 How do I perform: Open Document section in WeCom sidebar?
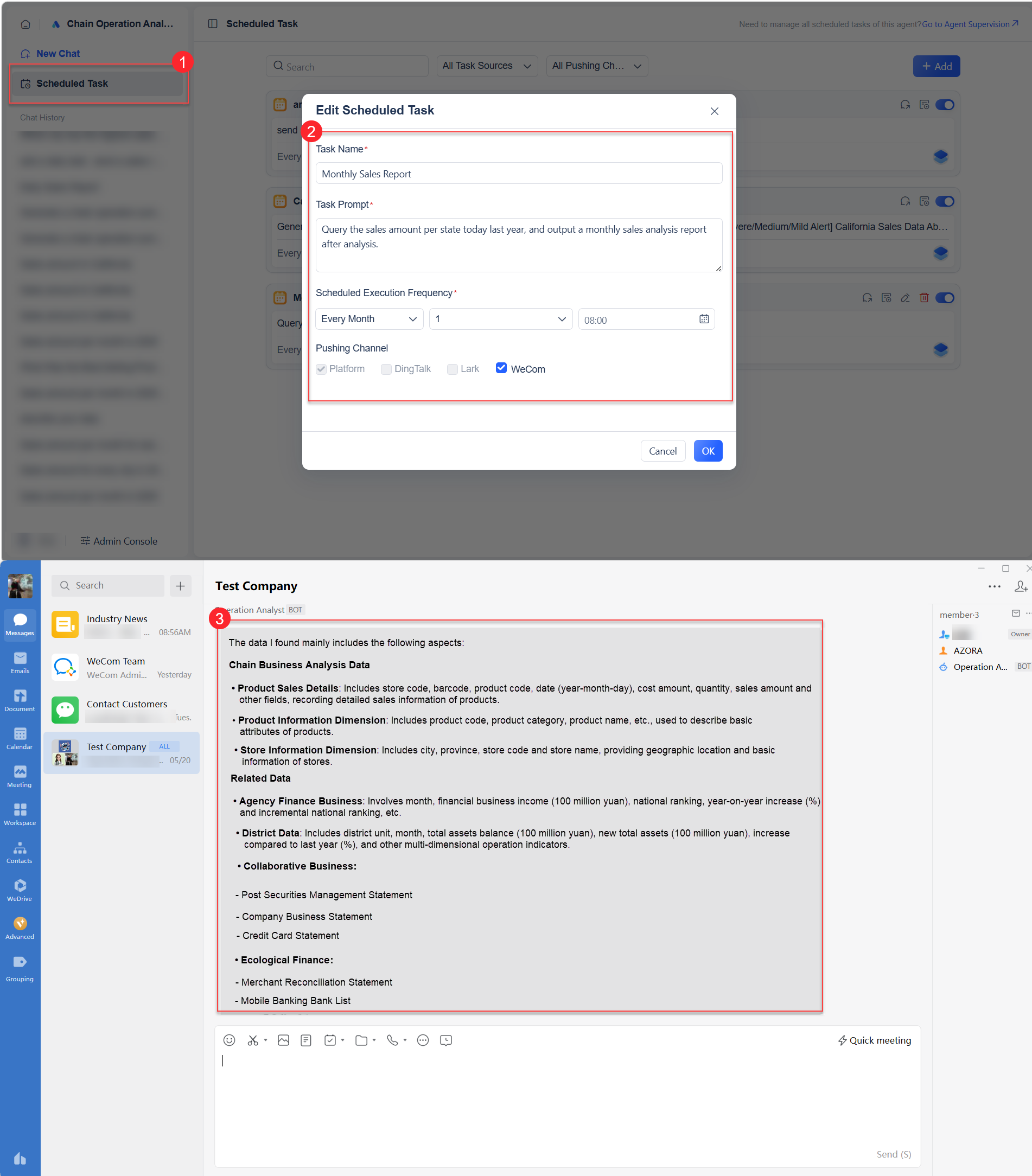(x=20, y=700)
